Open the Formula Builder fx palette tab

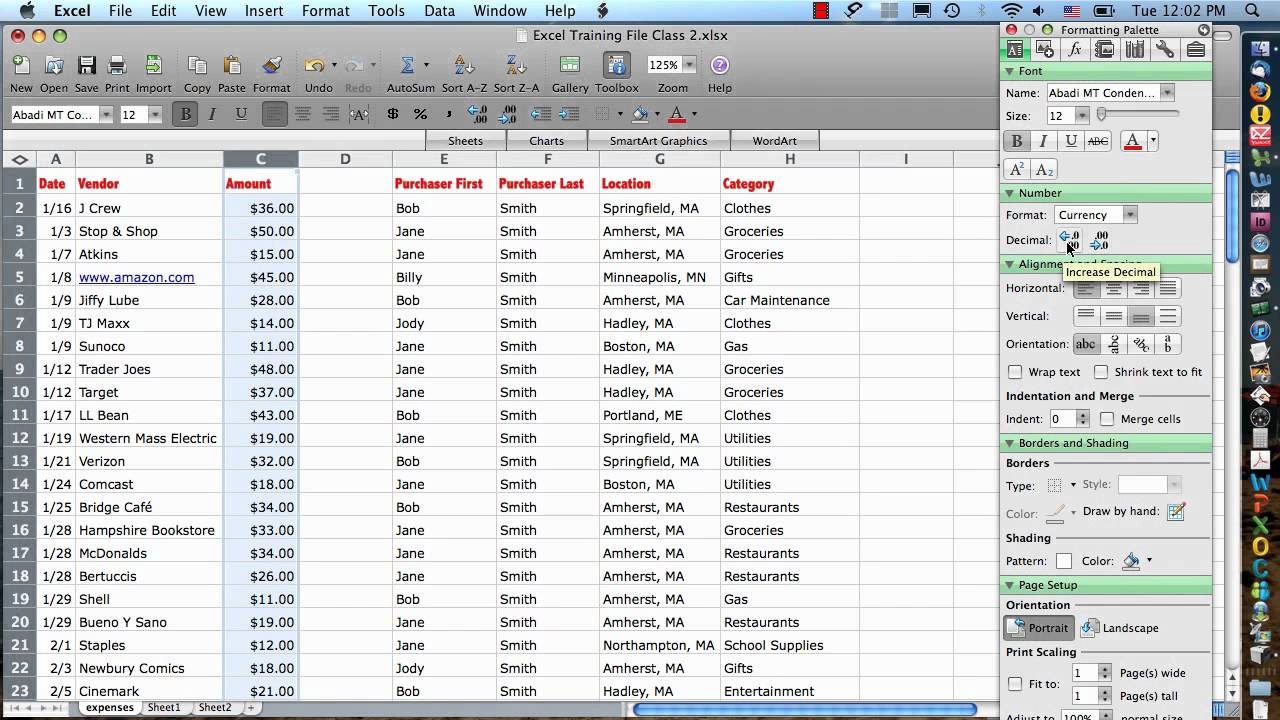click(x=1075, y=49)
